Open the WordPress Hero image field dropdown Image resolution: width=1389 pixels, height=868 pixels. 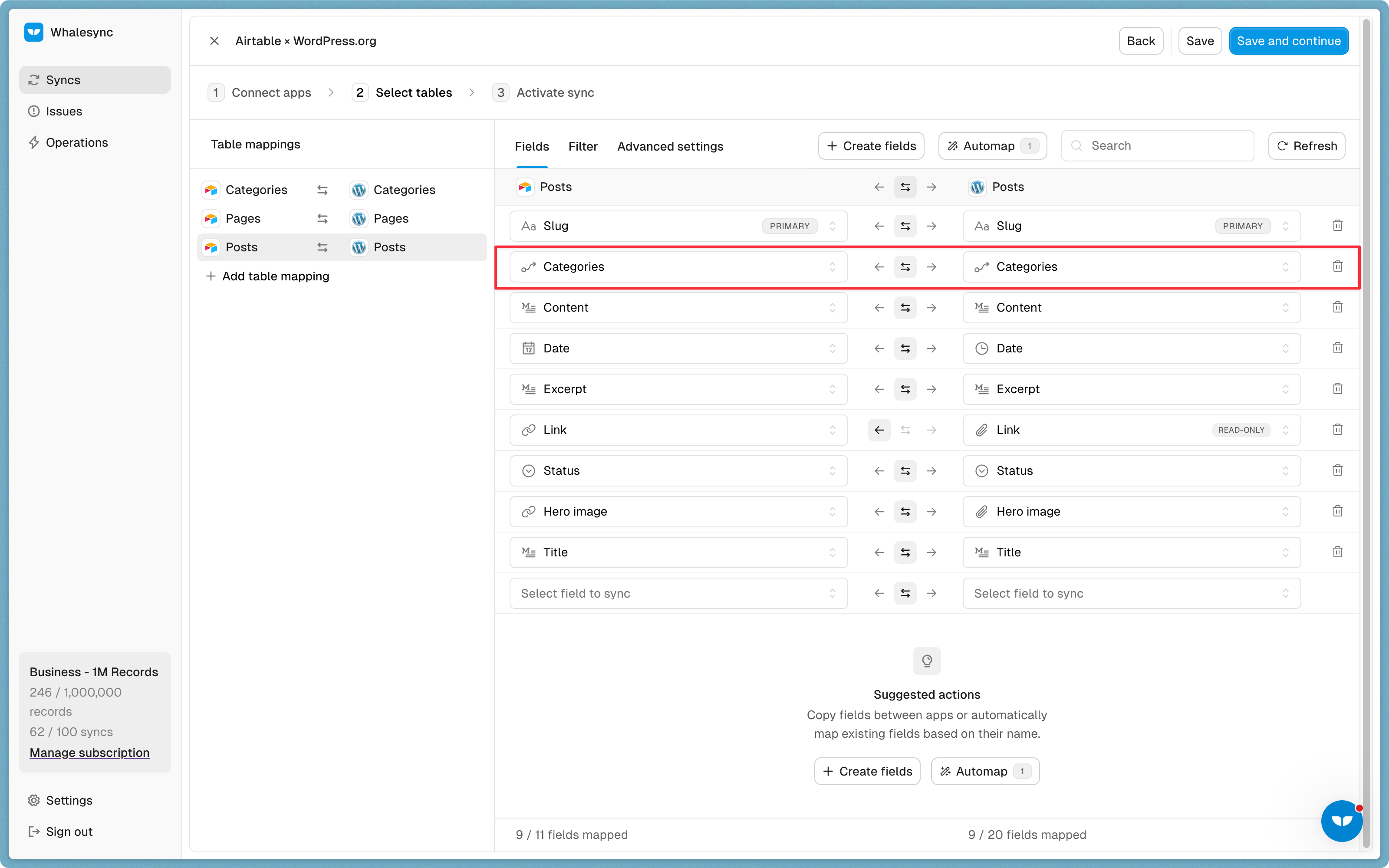click(x=1131, y=512)
